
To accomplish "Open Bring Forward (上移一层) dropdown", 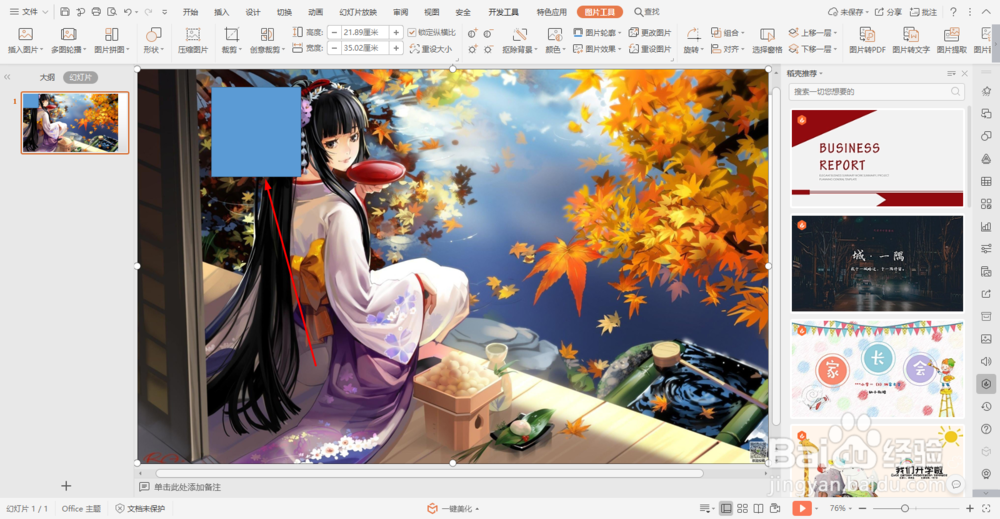I will pyautogui.click(x=812, y=33).
